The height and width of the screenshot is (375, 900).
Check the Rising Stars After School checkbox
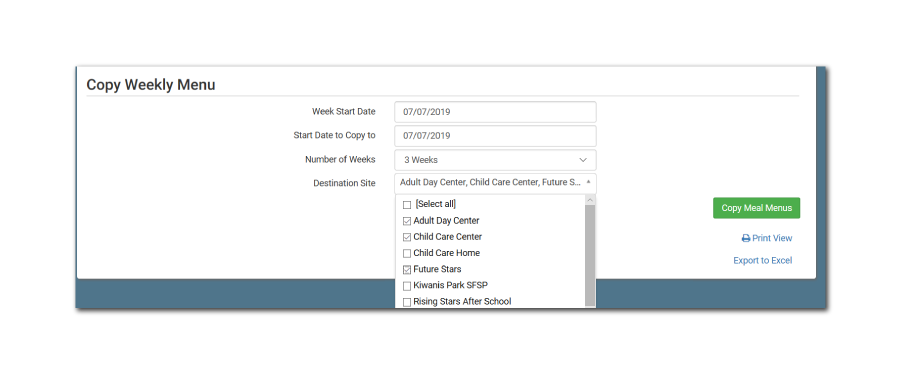point(407,301)
